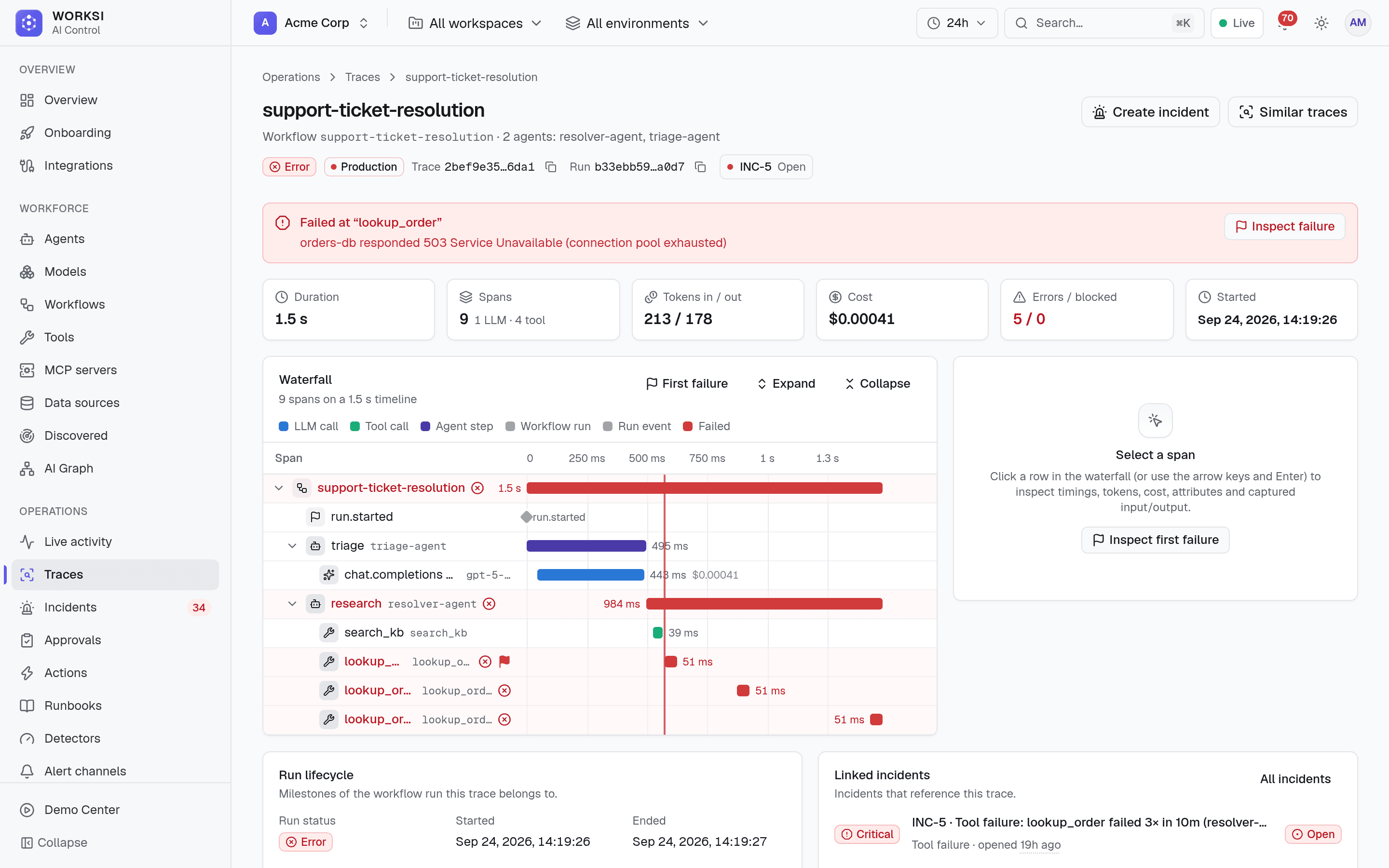Click Inspect first failure button
The width and height of the screenshot is (1389, 868).
pyautogui.click(x=1155, y=540)
